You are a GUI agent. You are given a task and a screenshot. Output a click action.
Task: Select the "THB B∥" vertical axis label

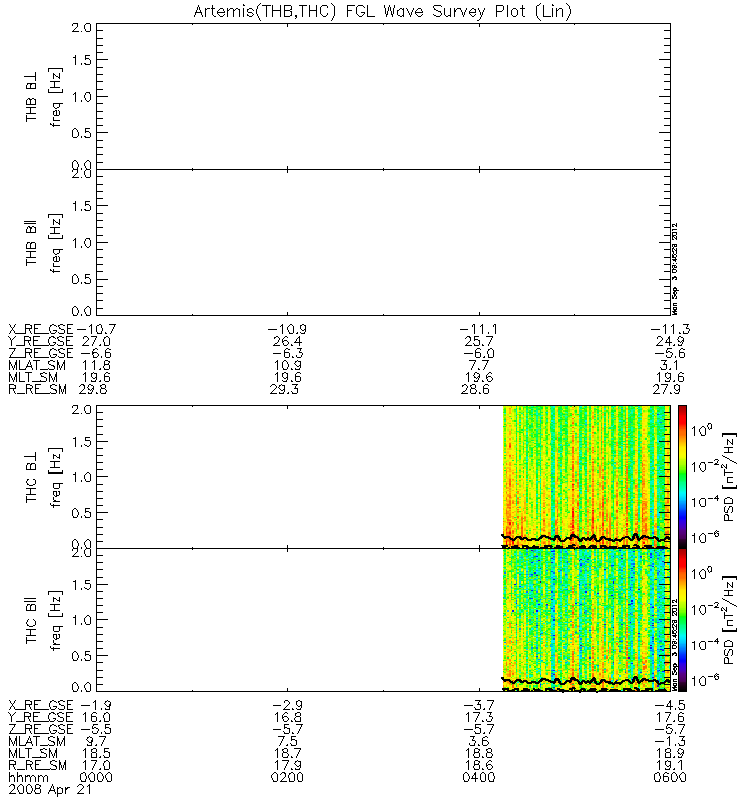[31, 243]
